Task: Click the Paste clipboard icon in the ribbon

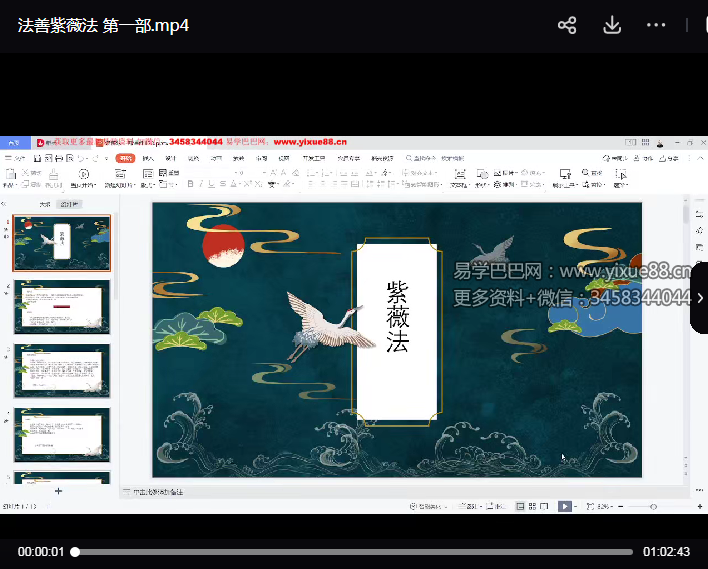Action: (10, 174)
